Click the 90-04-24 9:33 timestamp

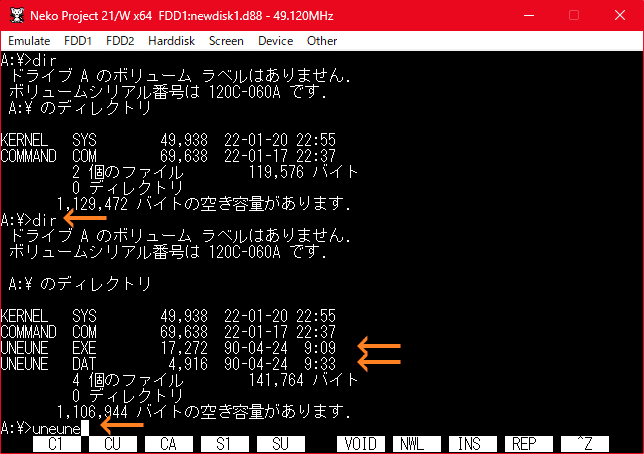coord(280,364)
